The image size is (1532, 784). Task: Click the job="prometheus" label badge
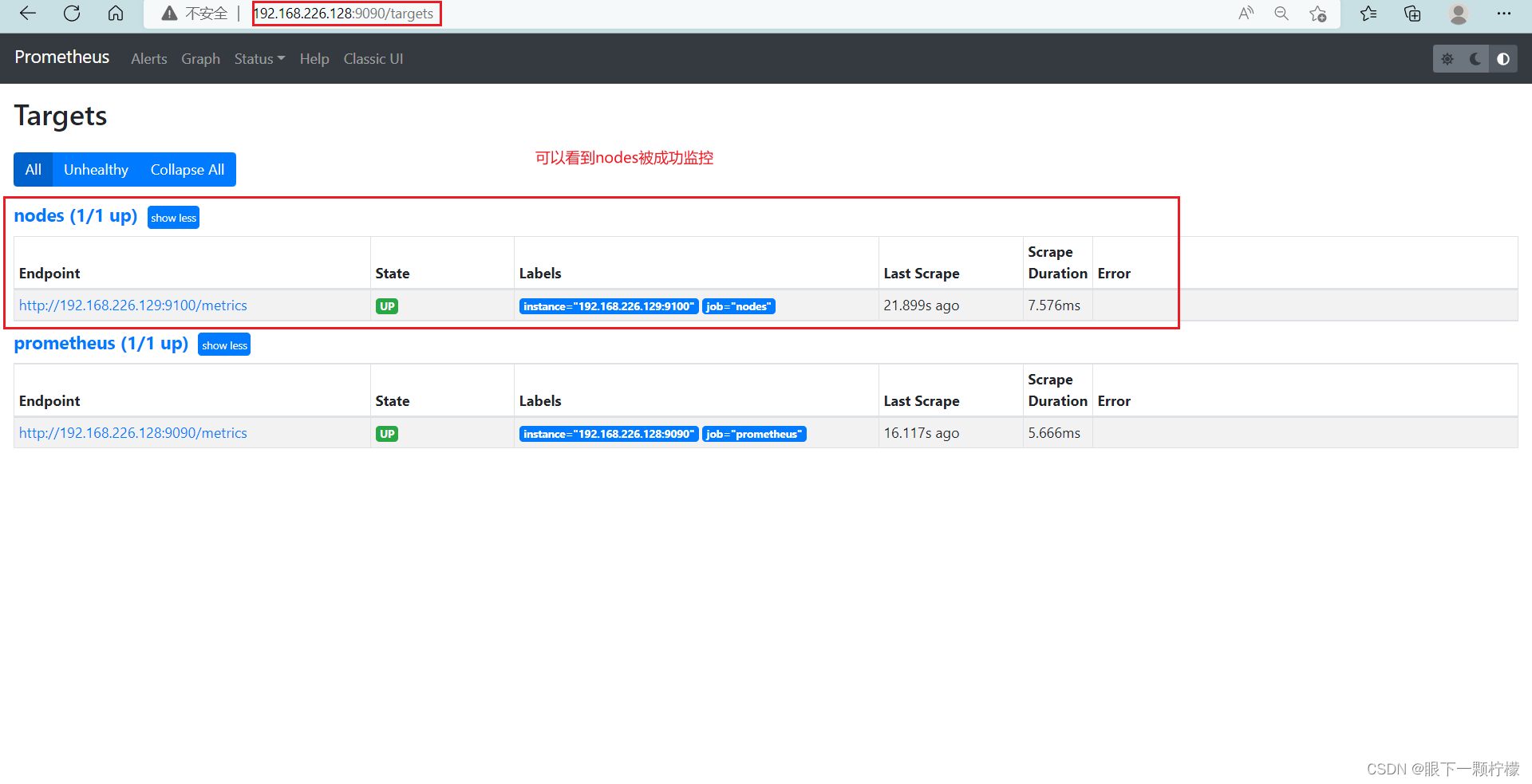[x=754, y=434]
